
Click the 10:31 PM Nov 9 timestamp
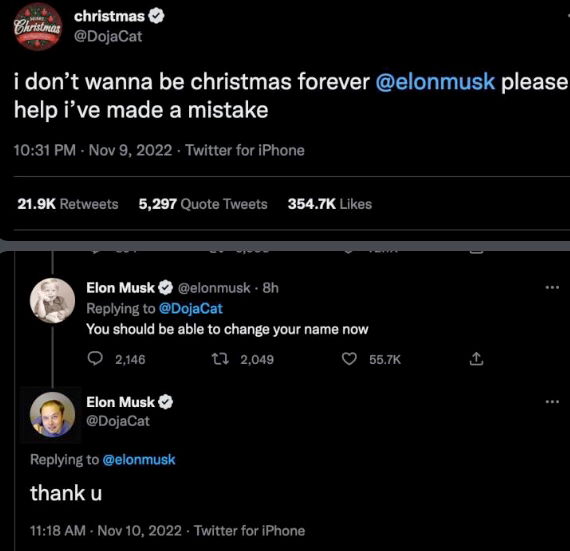(93, 150)
